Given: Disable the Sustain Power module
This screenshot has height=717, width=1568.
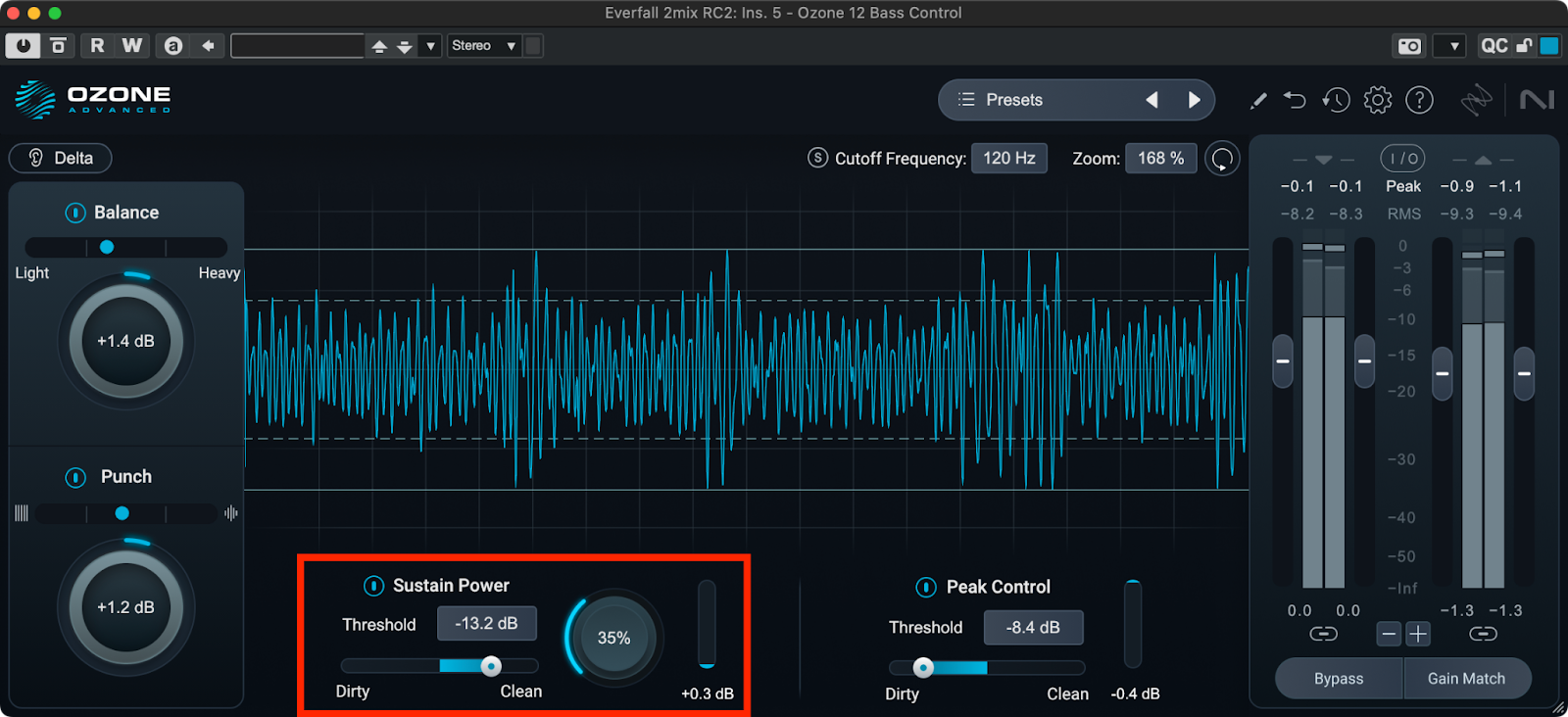Looking at the screenshot, I should pyautogui.click(x=373, y=586).
